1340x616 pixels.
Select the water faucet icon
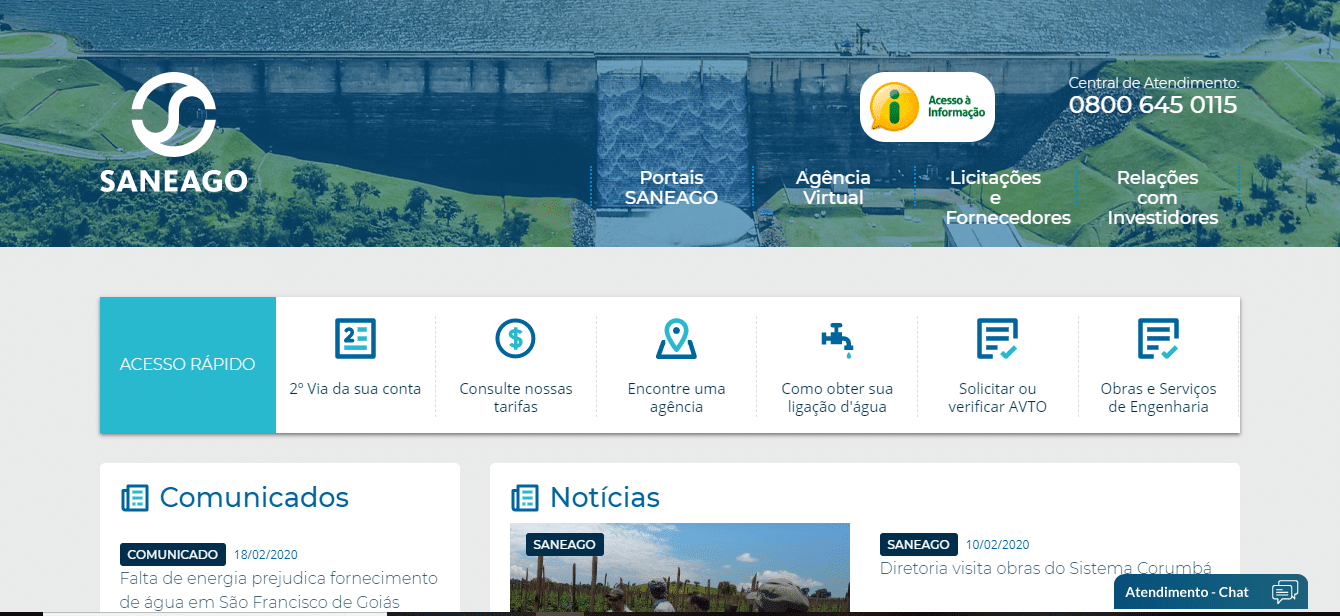coord(837,340)
